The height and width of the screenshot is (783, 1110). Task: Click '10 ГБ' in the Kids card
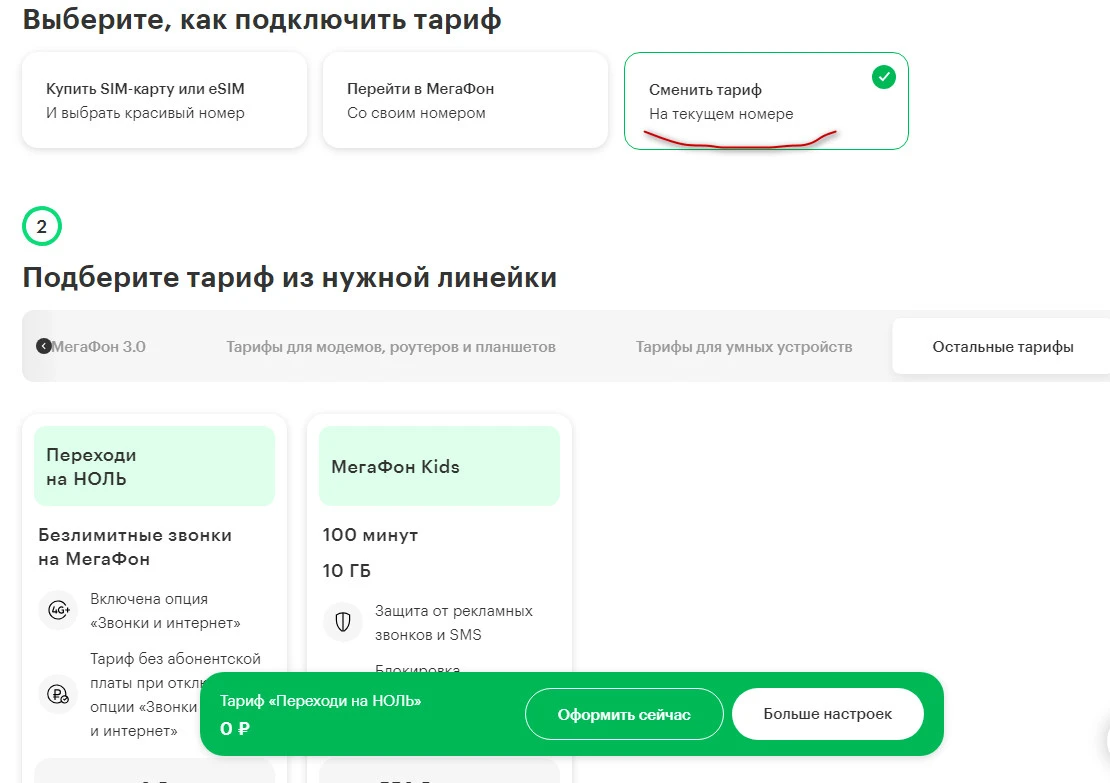(346, 570)
